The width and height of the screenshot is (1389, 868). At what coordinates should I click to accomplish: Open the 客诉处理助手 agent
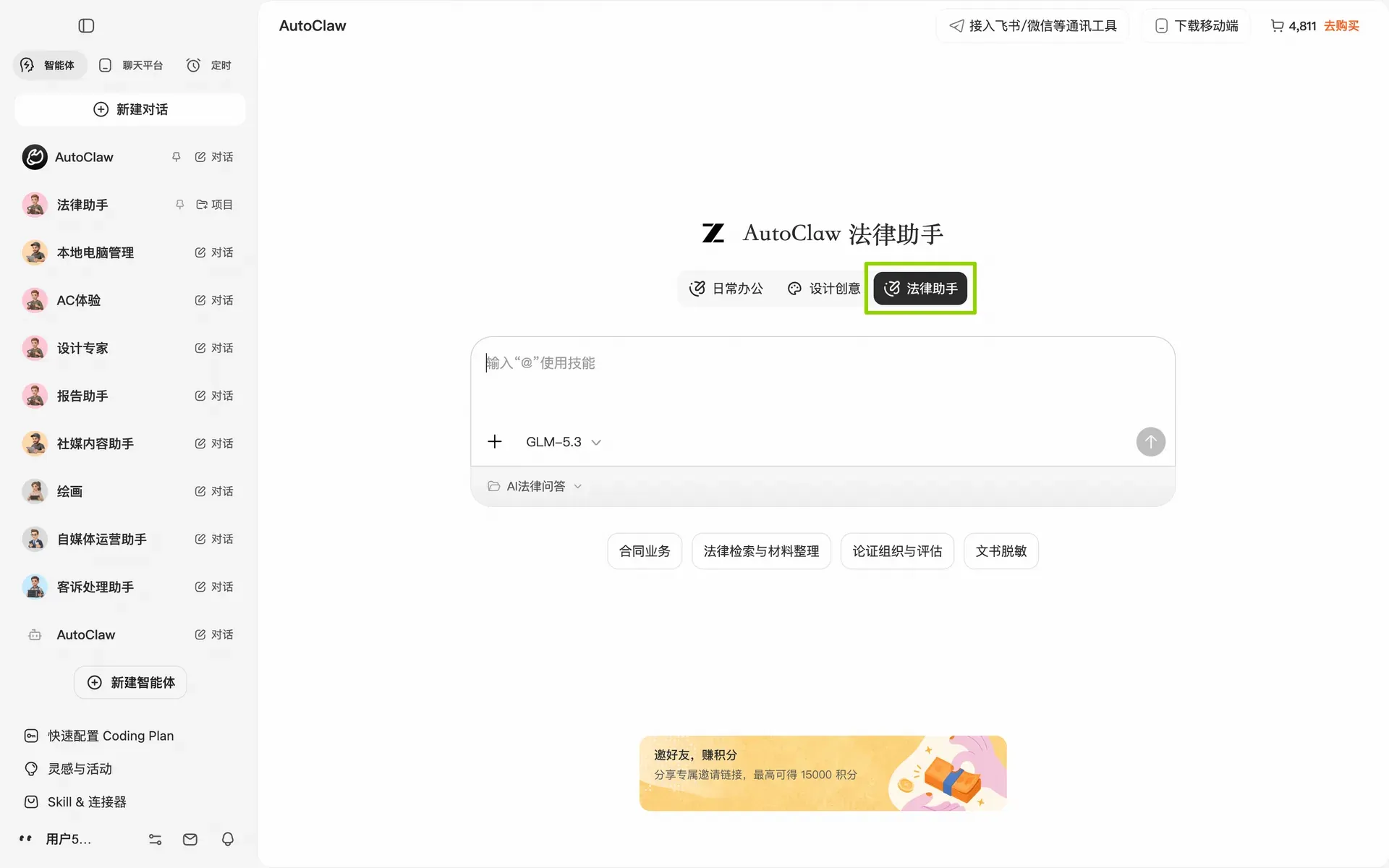tap(95, 587)
